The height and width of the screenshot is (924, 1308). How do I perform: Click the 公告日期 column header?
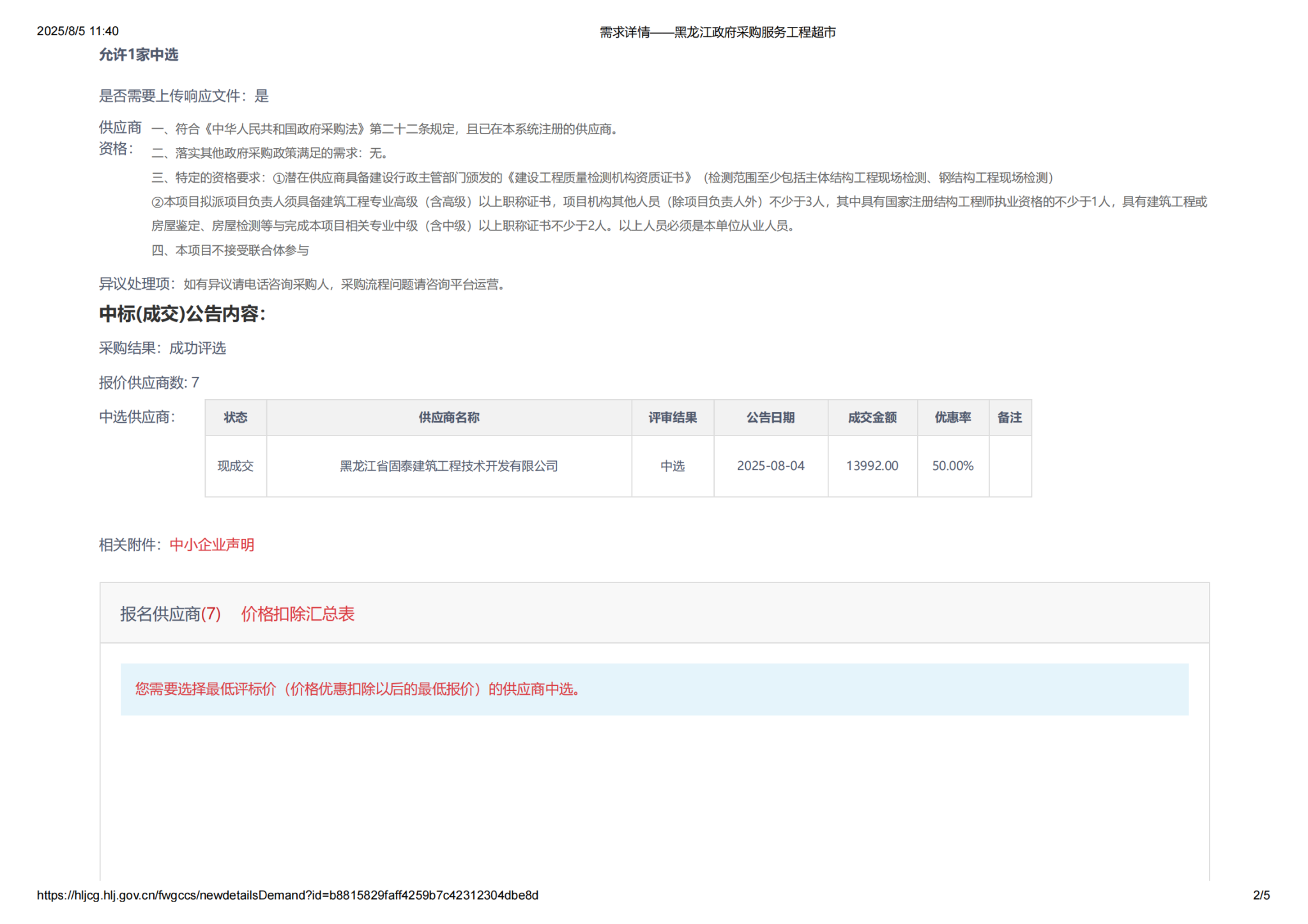click(770, 418)
